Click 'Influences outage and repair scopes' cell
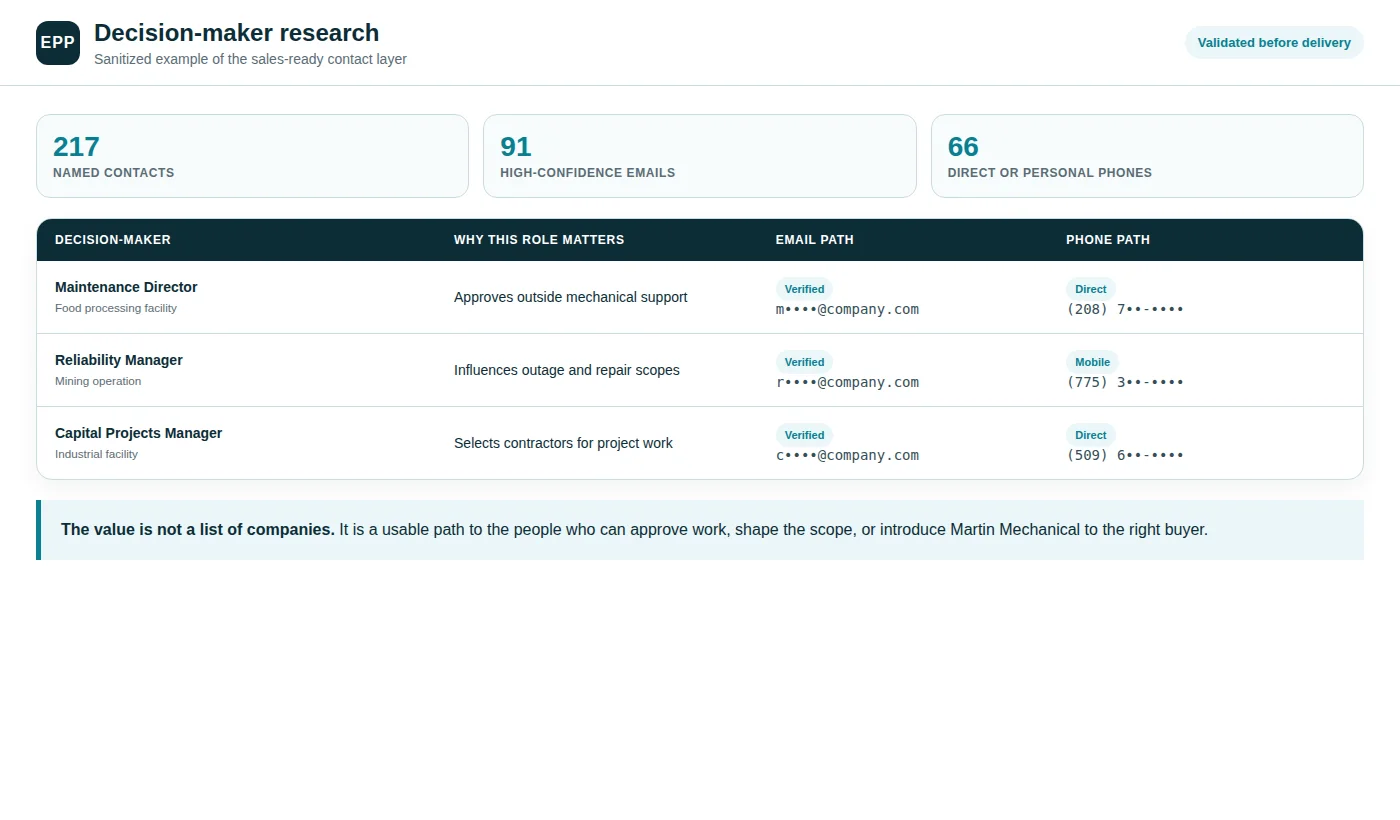 pos(567,370)
